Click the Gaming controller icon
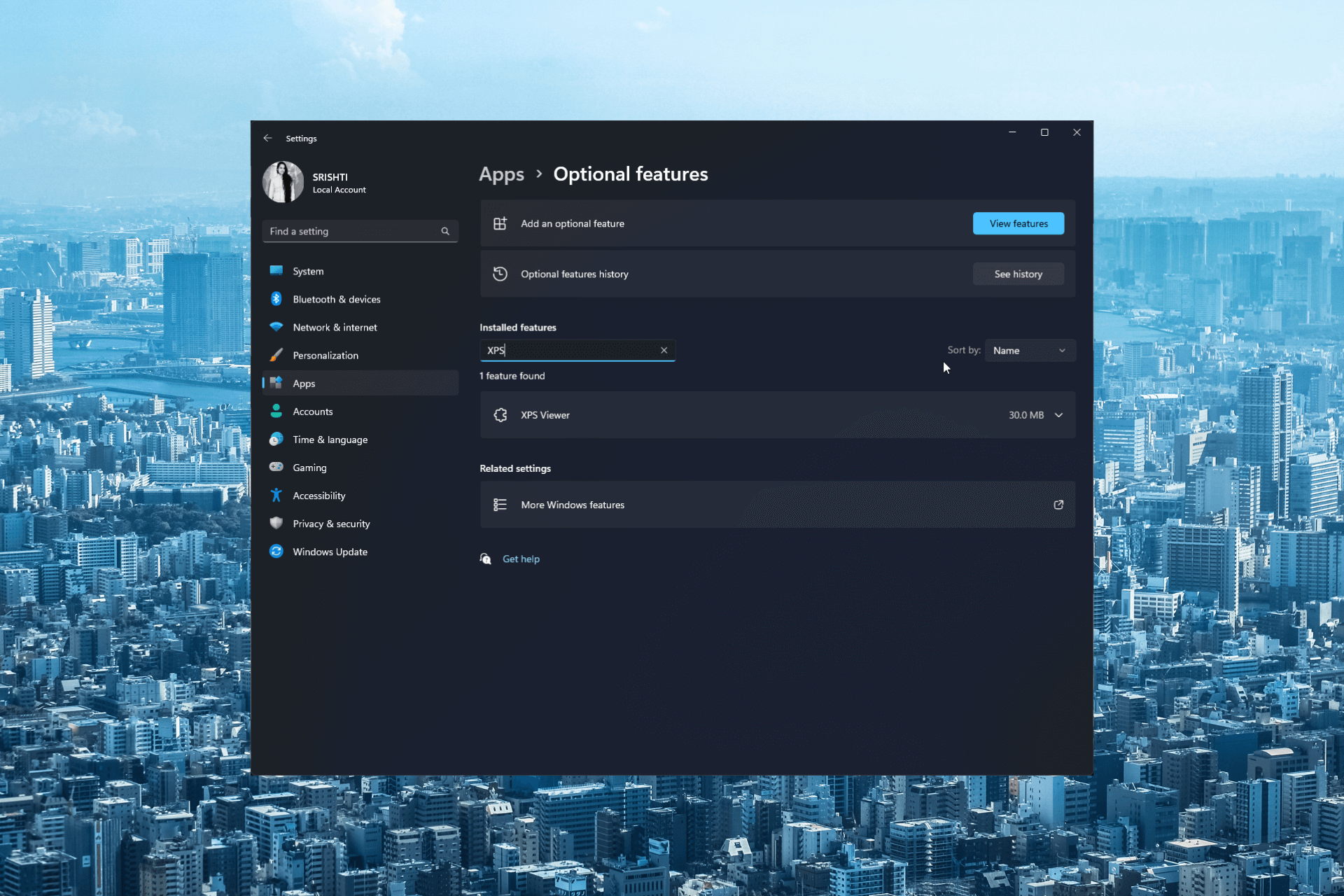The width and height of the screenshot is (1344, 896). coord(276,467)
